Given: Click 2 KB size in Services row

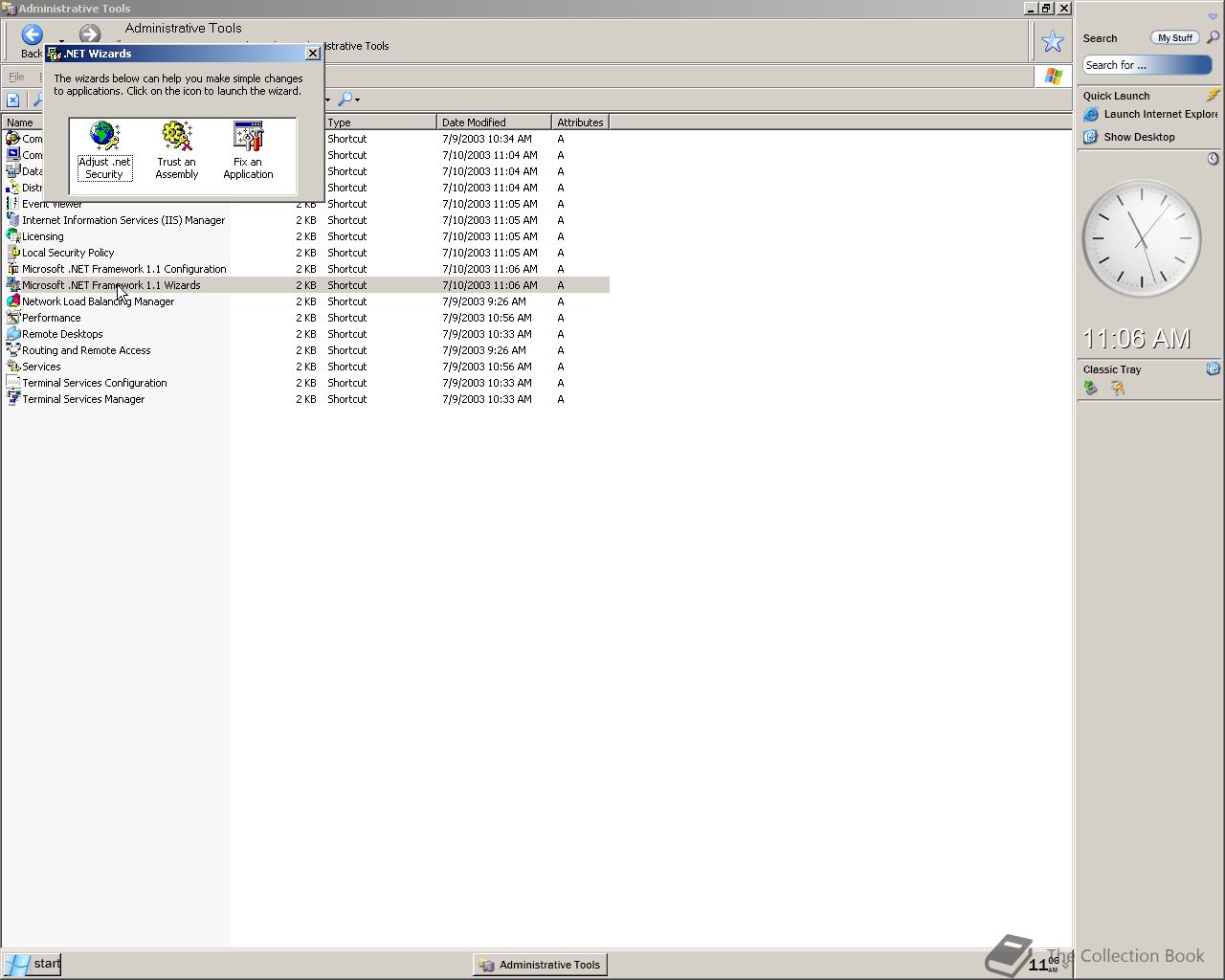Looking at the screenshot, I should coord(306,367).
